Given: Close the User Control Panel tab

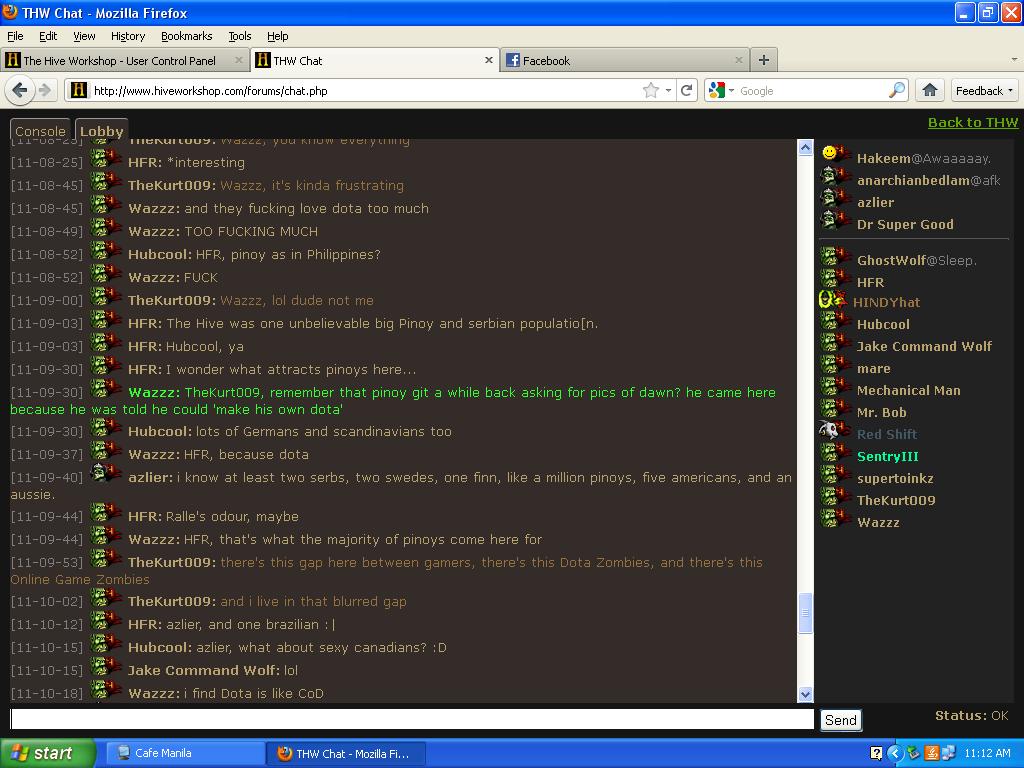Looking at the screenshot, I should pos(238,60).
